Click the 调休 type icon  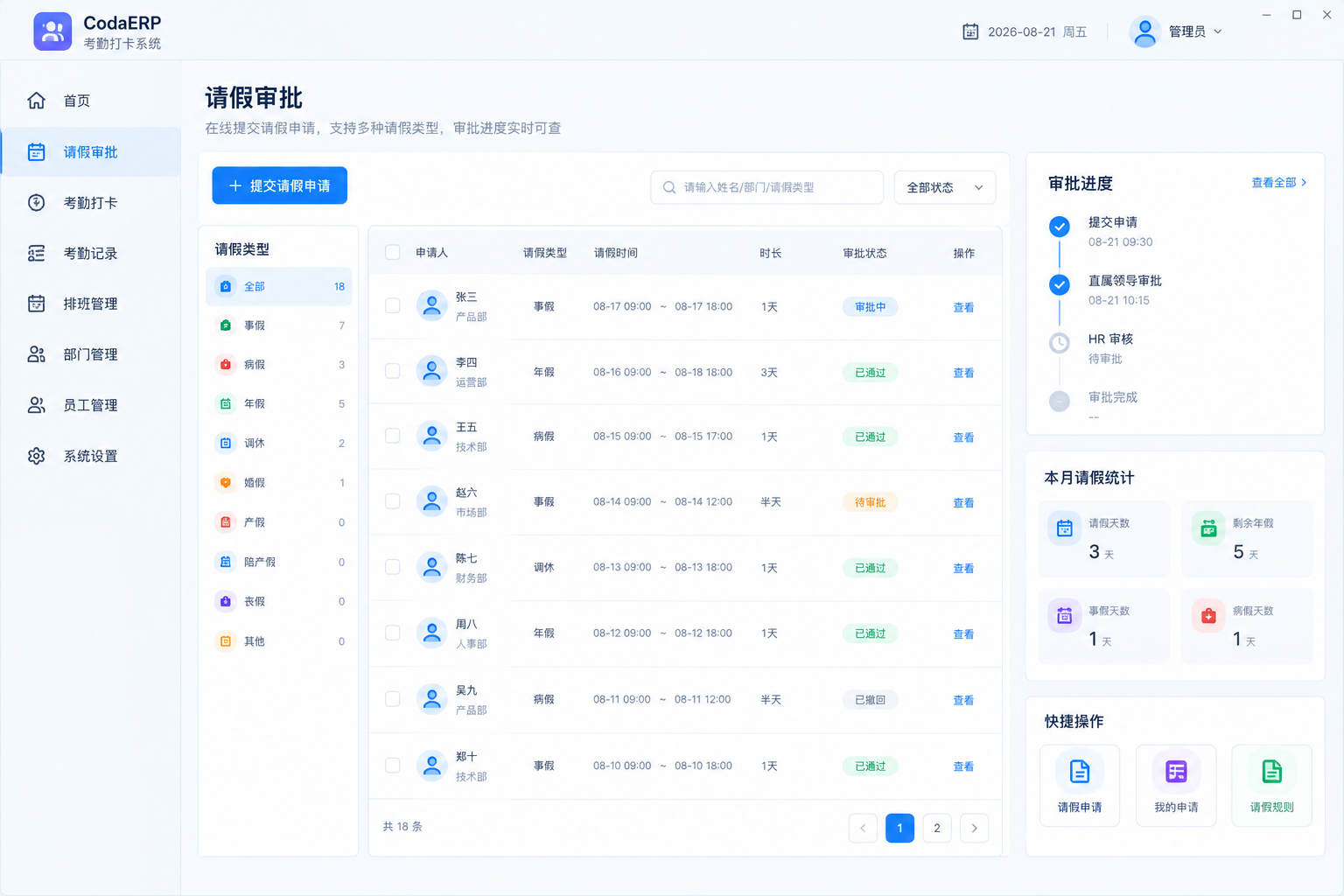(x=226, y=444)
